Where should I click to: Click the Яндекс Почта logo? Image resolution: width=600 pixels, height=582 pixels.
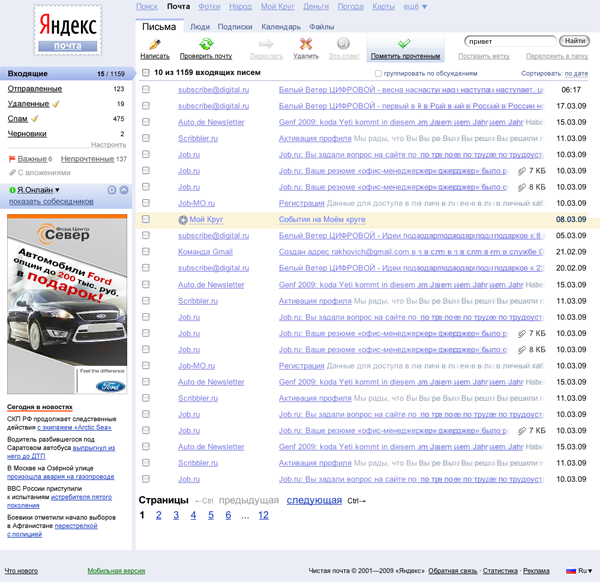tap(67, 30)
